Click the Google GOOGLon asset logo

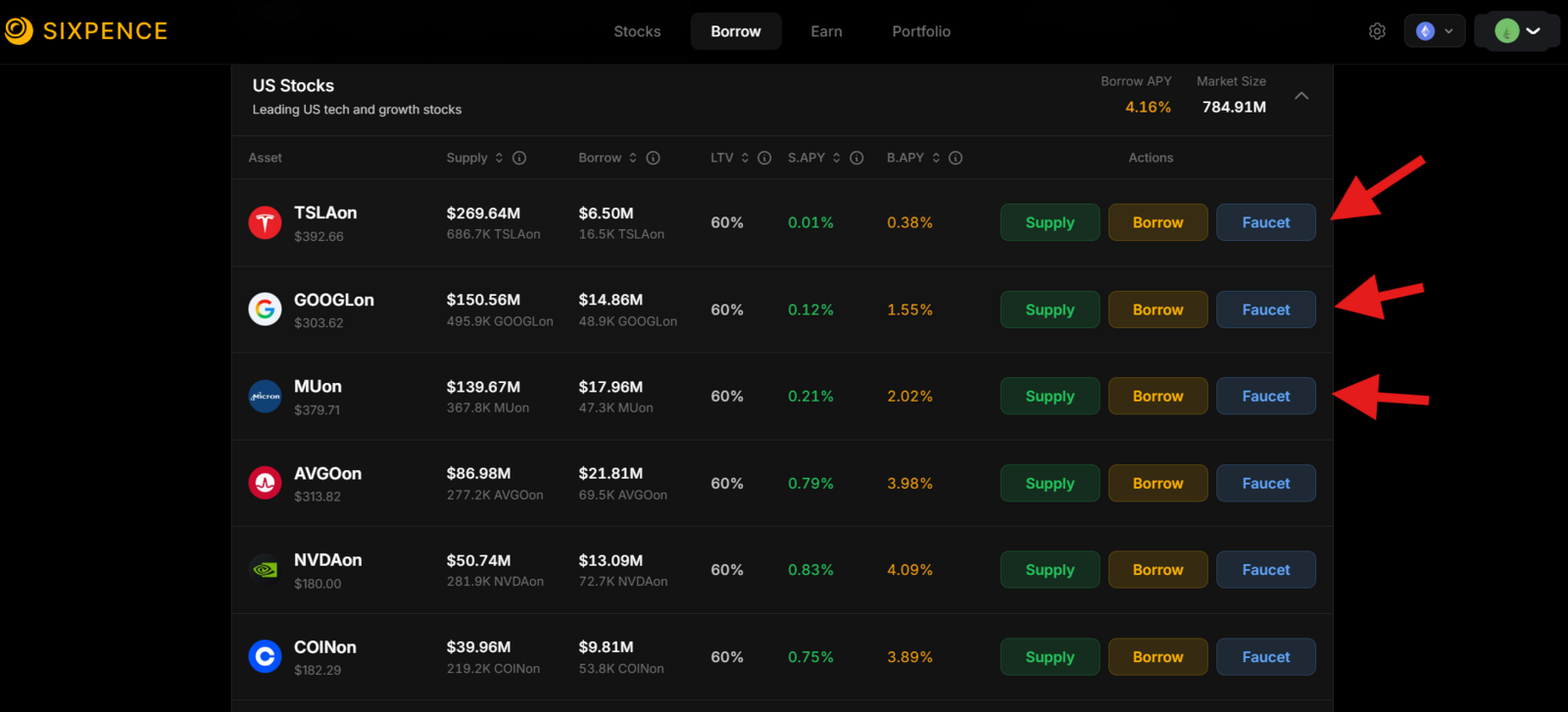(x=265, y=309)
